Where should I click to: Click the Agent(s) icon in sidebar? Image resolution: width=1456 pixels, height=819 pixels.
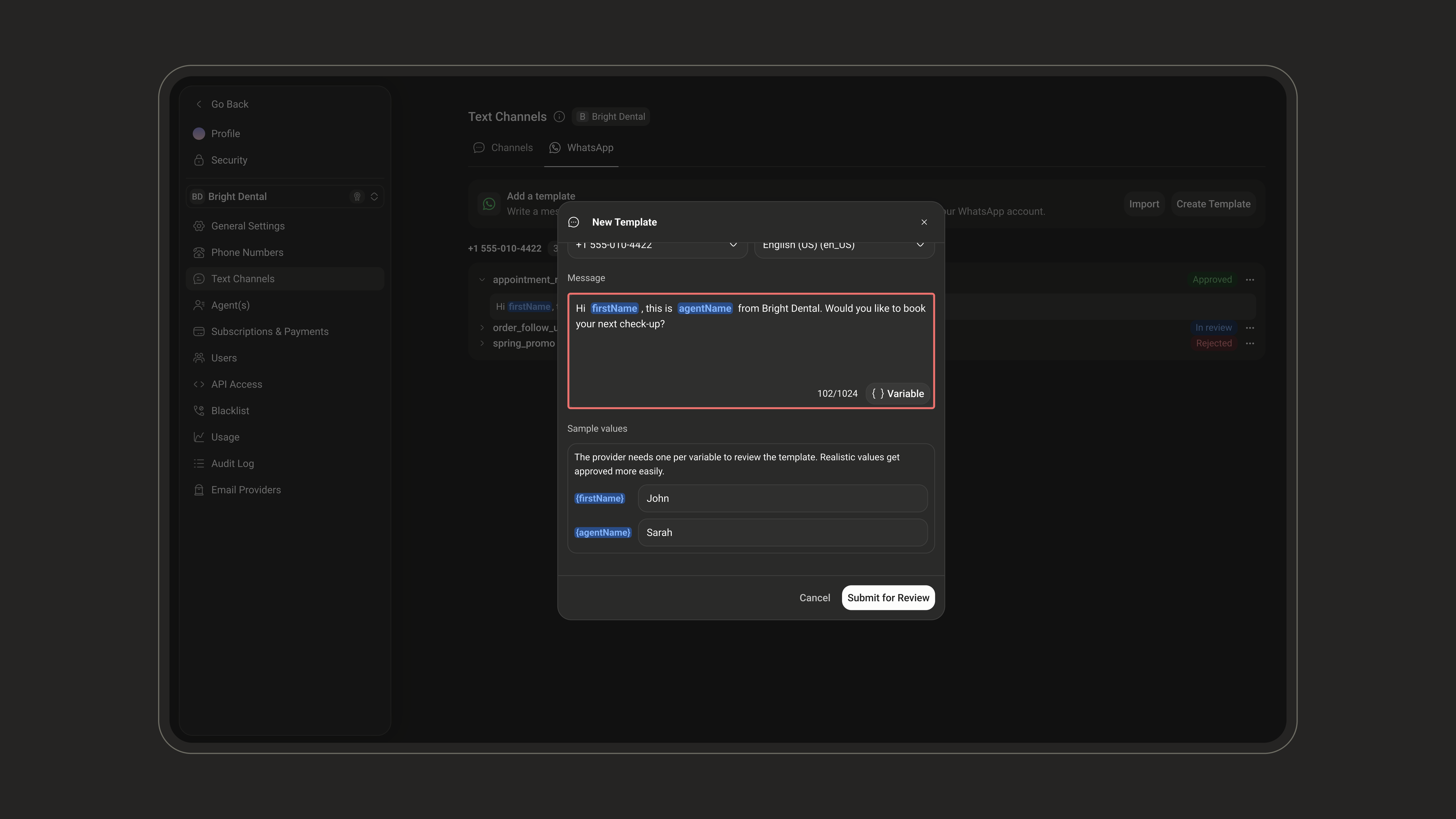198,305
